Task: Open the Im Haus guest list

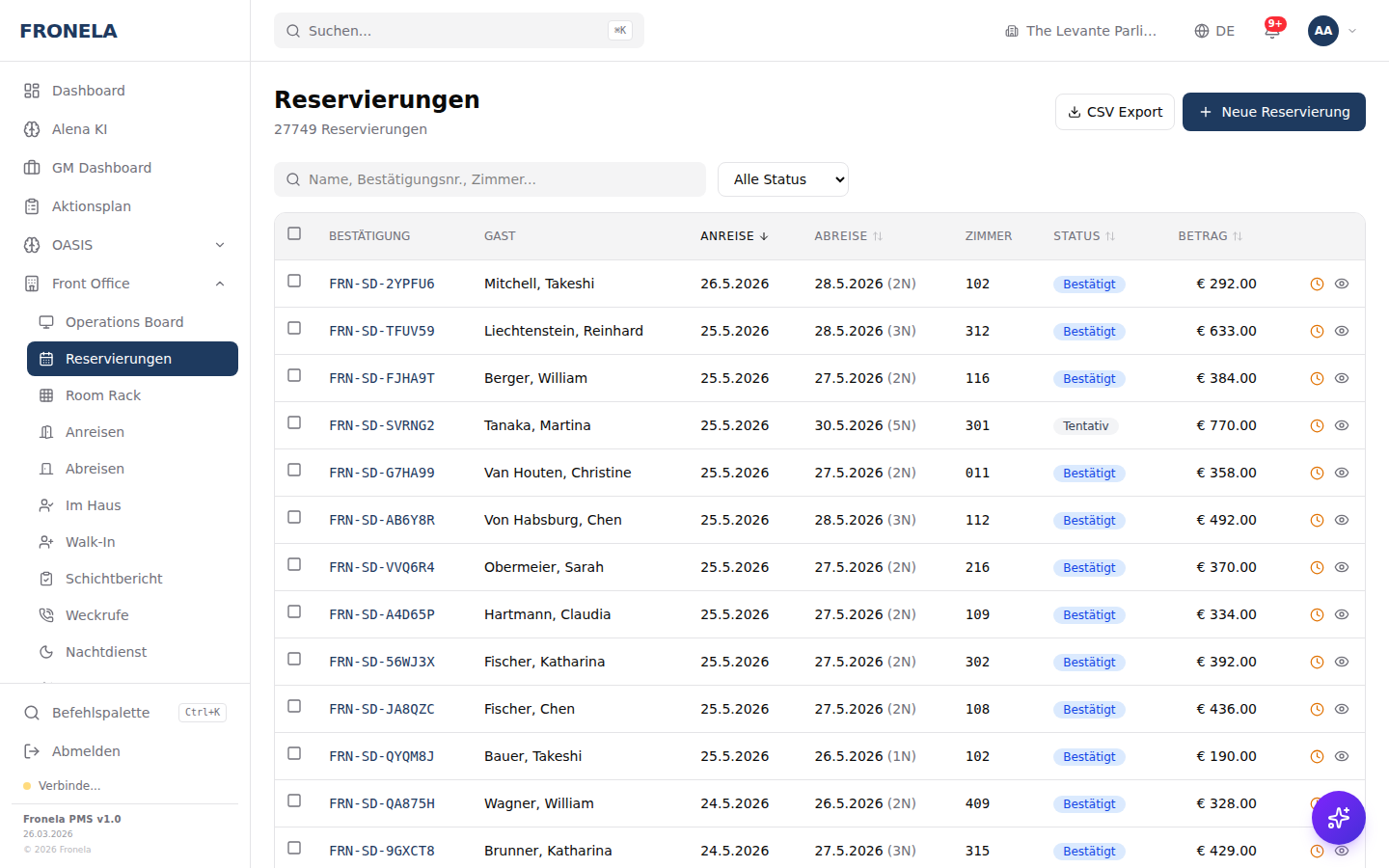Action: point(92,504)
